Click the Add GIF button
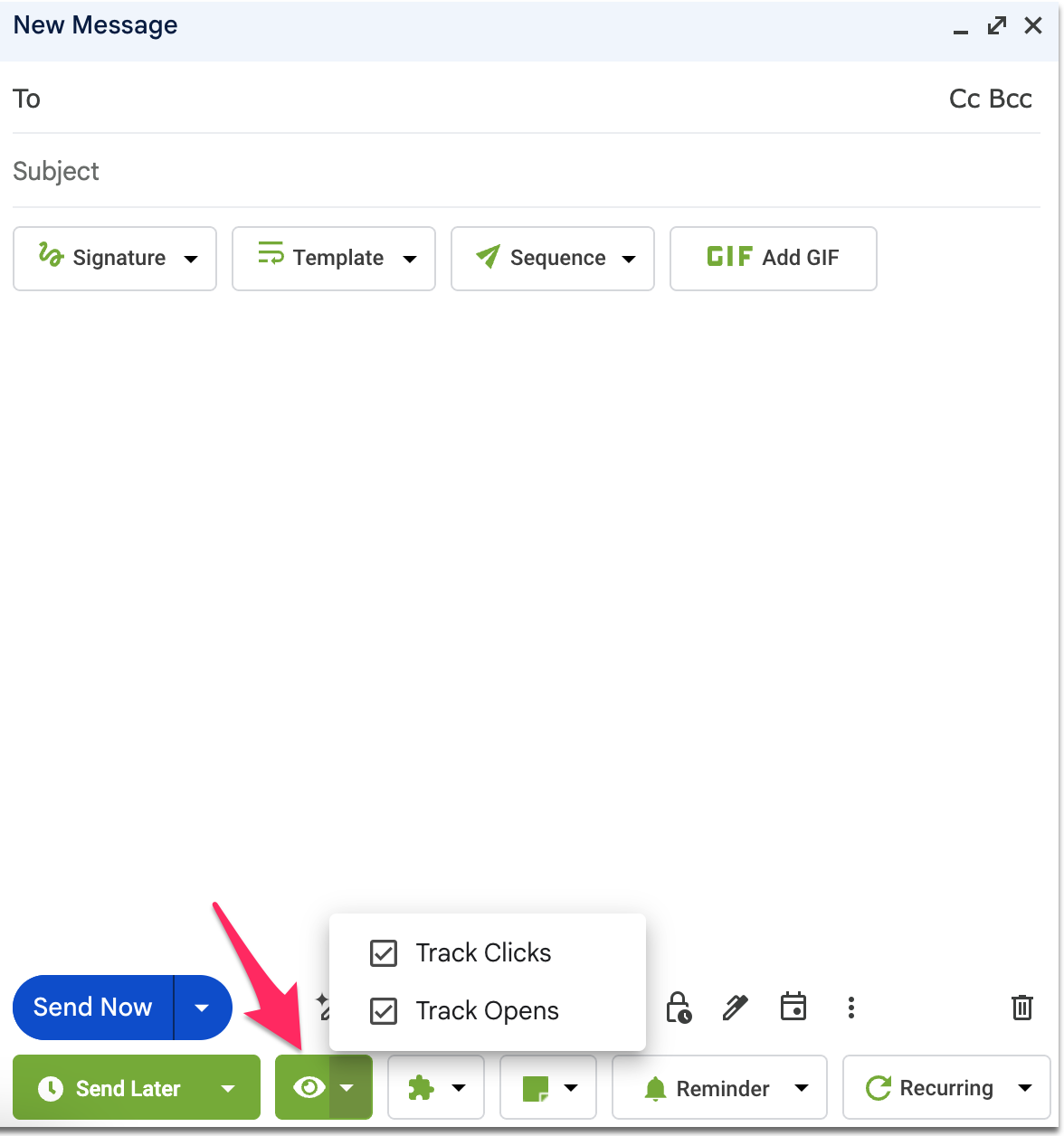Viewport: 1064px width, 1136px height. [774, 259]
